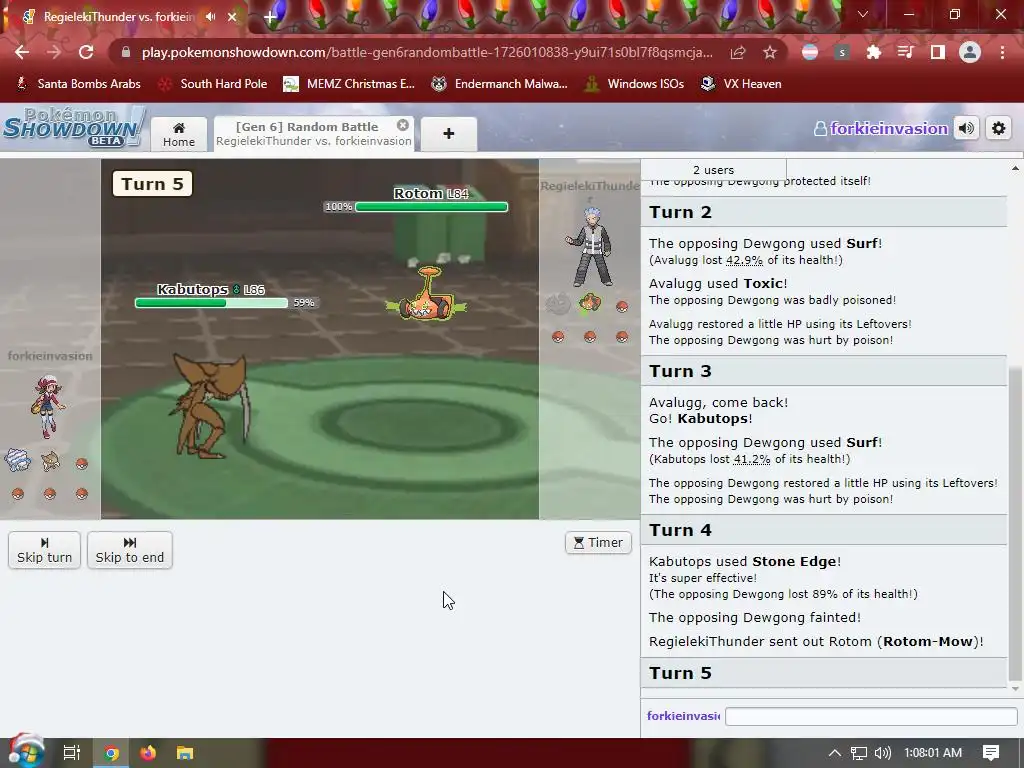
Task: Click Skip turn button
Action: point(44,550)
